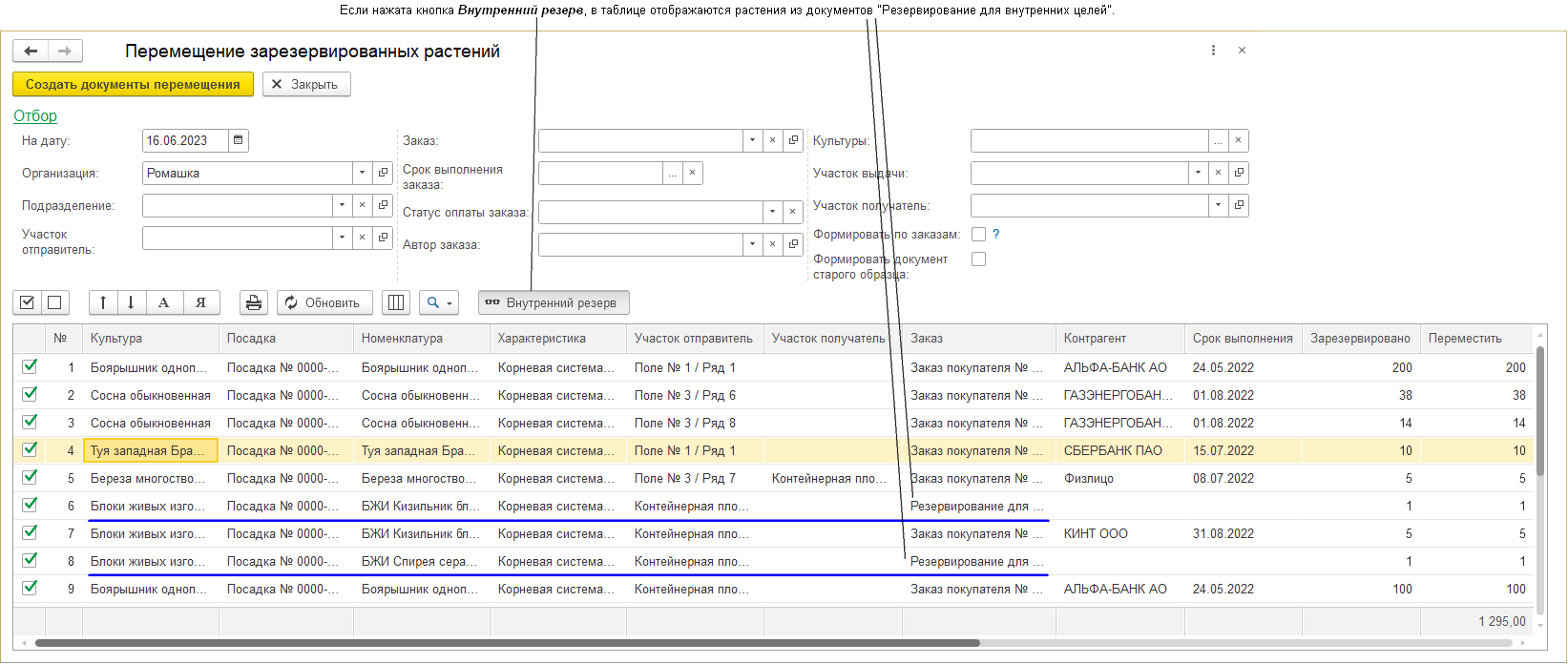Open column settings icon
Screen dimensions: 1568x664
point(396,302)
